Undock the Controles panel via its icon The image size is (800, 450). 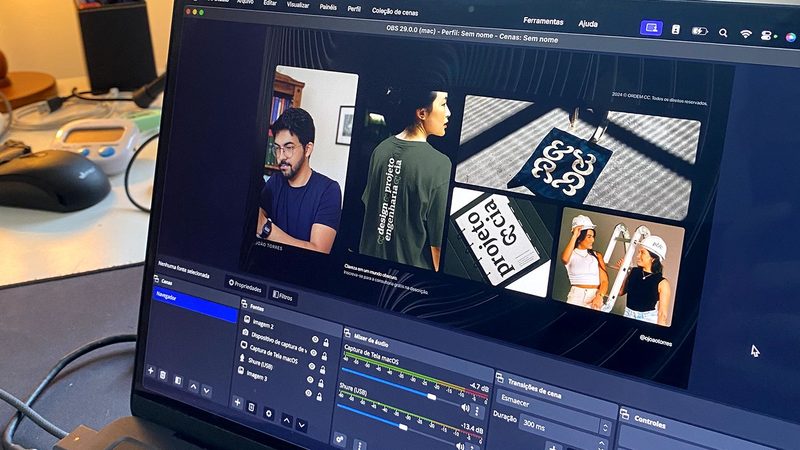(x=624, y=414)
